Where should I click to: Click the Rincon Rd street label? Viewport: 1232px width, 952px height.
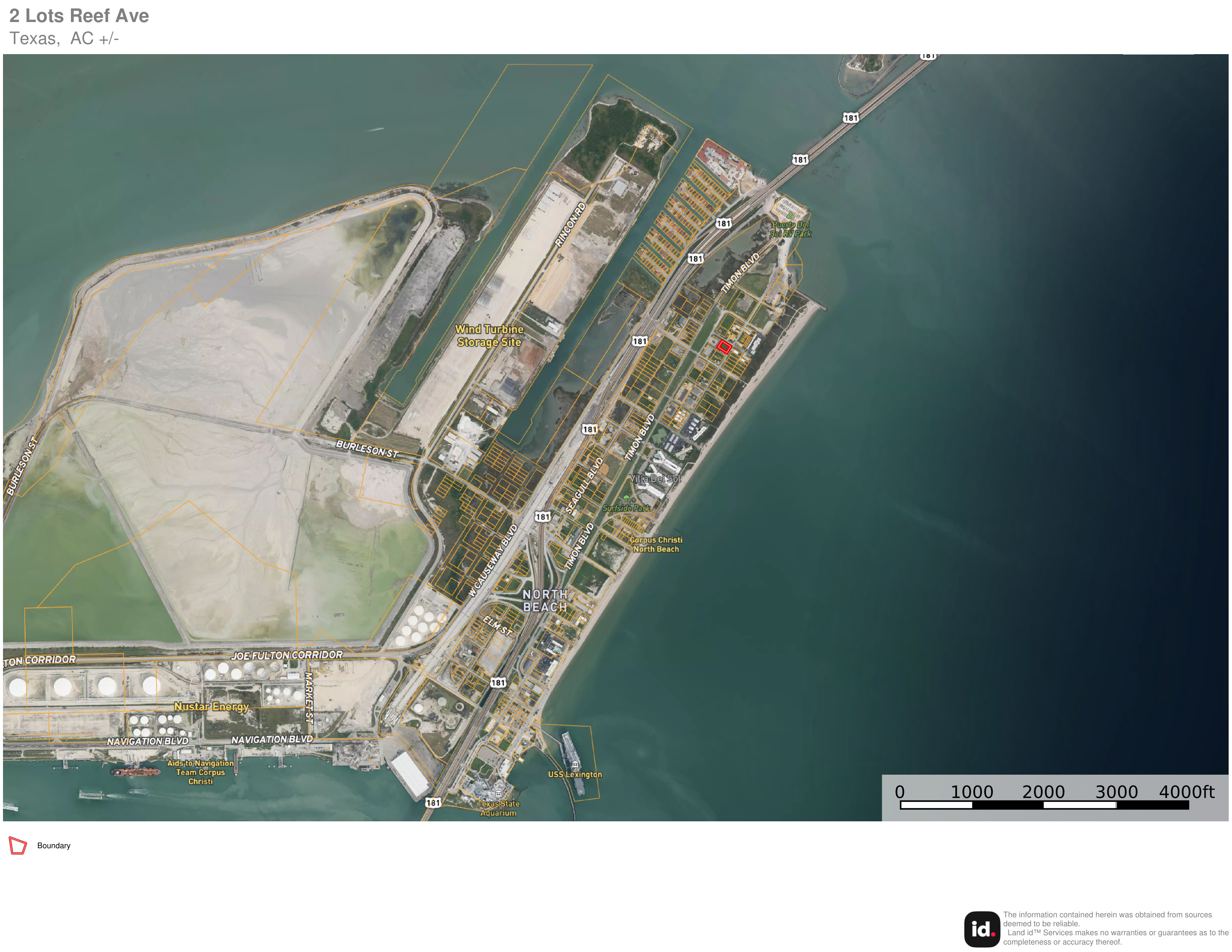point(570,225)
